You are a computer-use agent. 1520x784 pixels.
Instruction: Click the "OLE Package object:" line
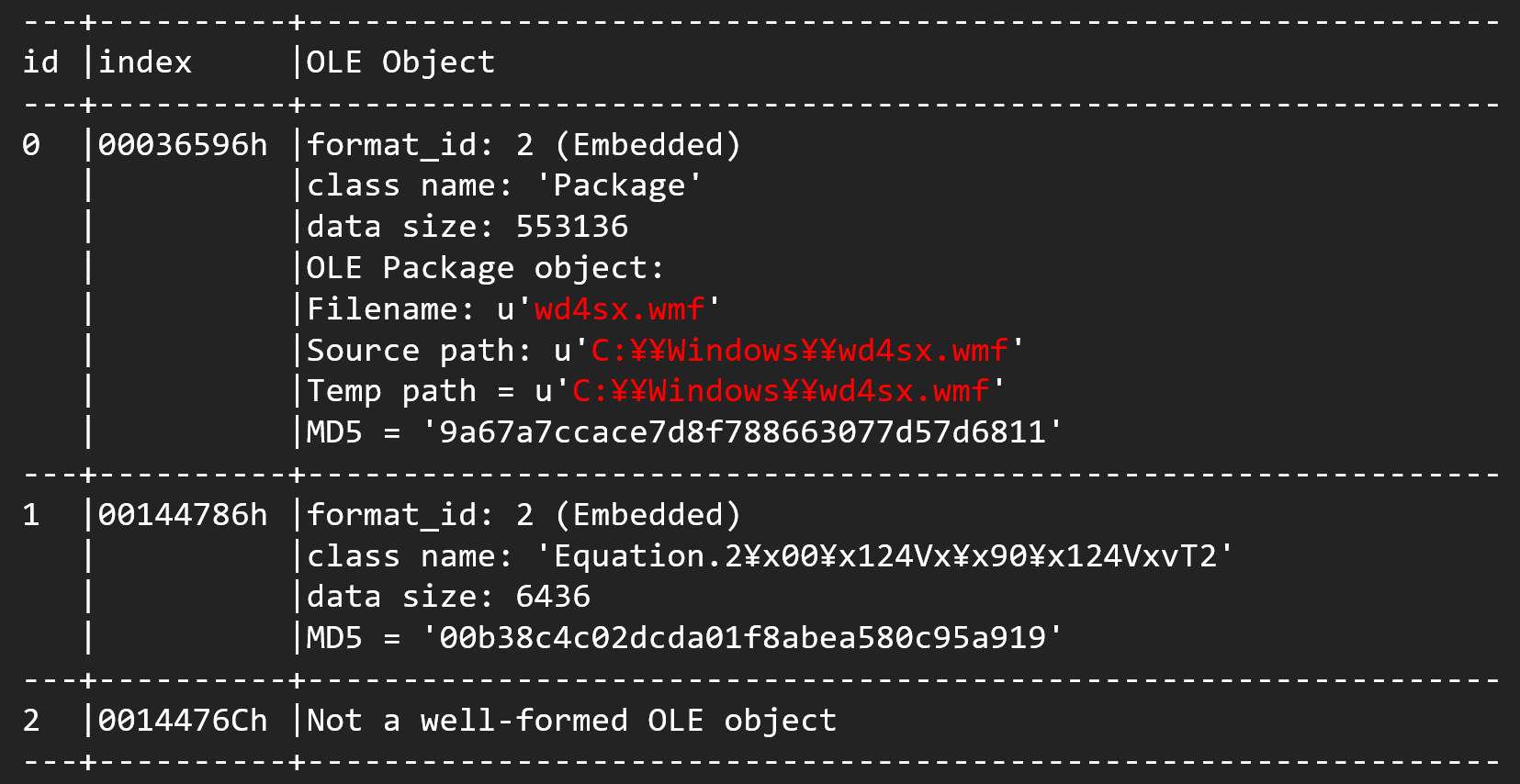click(x=484, y=268)
